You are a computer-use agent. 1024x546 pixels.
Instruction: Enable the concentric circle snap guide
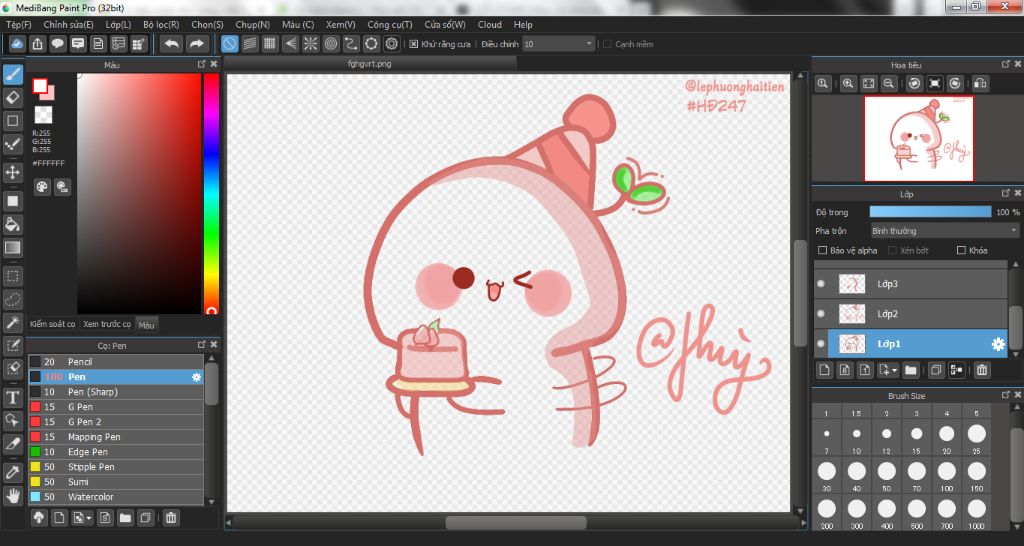[331, 44]
